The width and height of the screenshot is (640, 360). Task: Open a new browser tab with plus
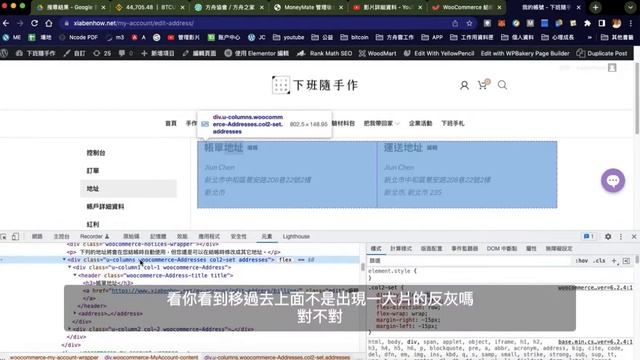[x=596, y=7]
